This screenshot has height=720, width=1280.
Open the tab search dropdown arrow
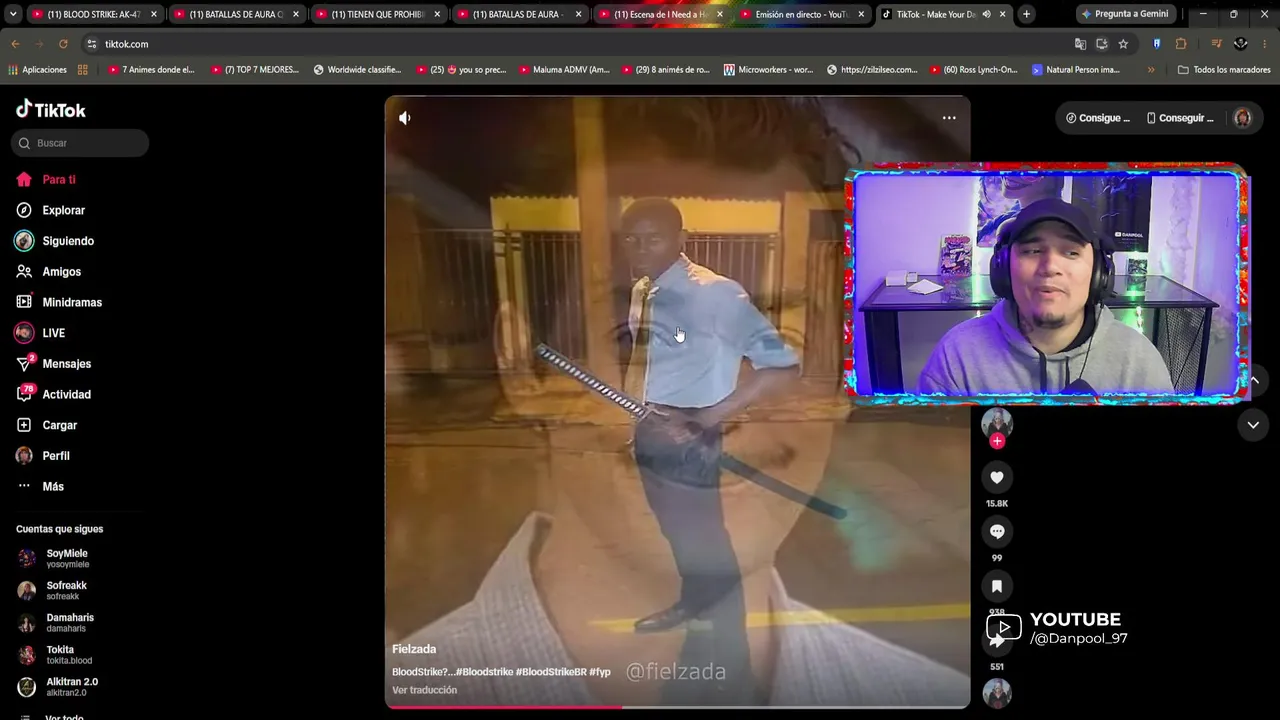(13, 14)
